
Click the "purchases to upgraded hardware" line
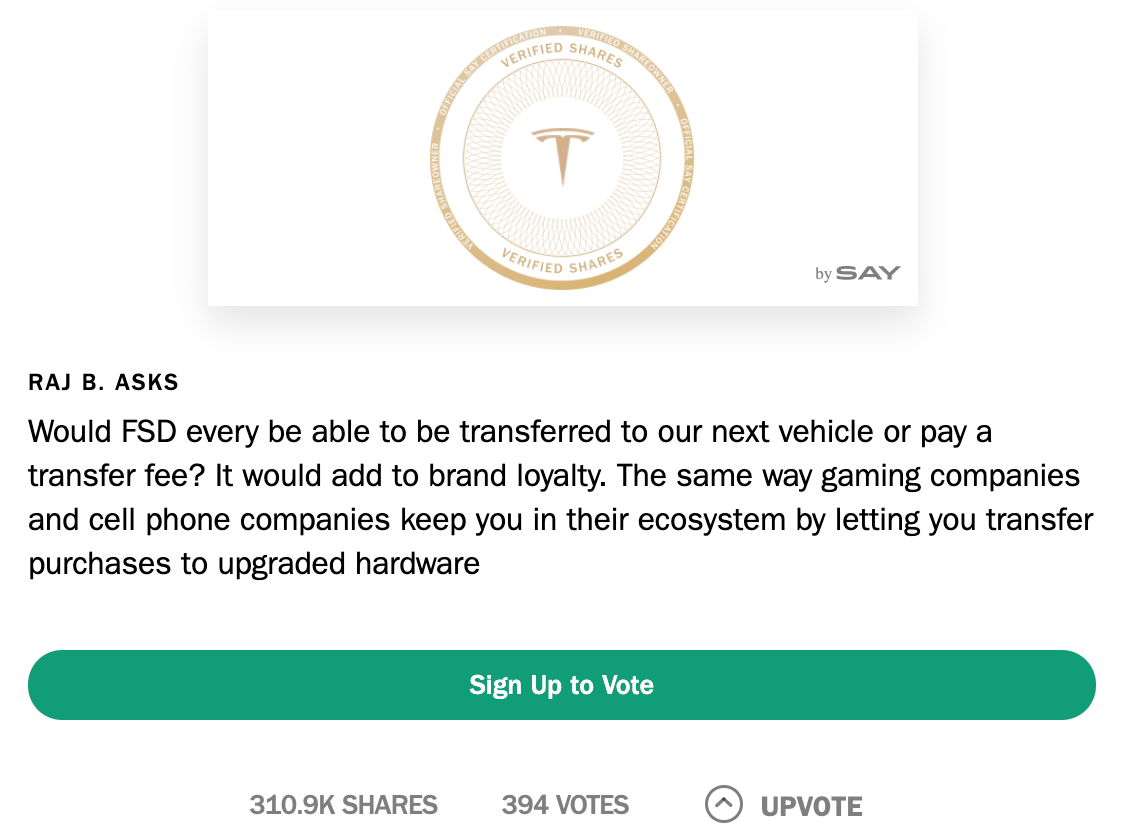(254, 563)
